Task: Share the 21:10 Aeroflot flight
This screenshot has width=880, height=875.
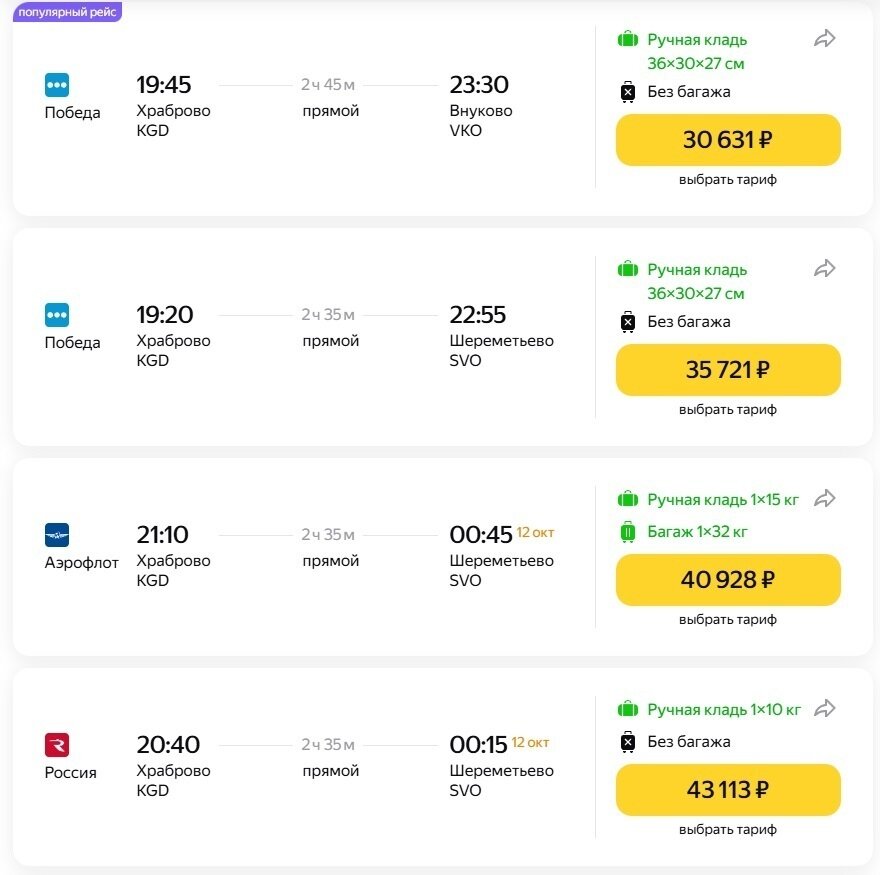Action: (x=824, y=499)
